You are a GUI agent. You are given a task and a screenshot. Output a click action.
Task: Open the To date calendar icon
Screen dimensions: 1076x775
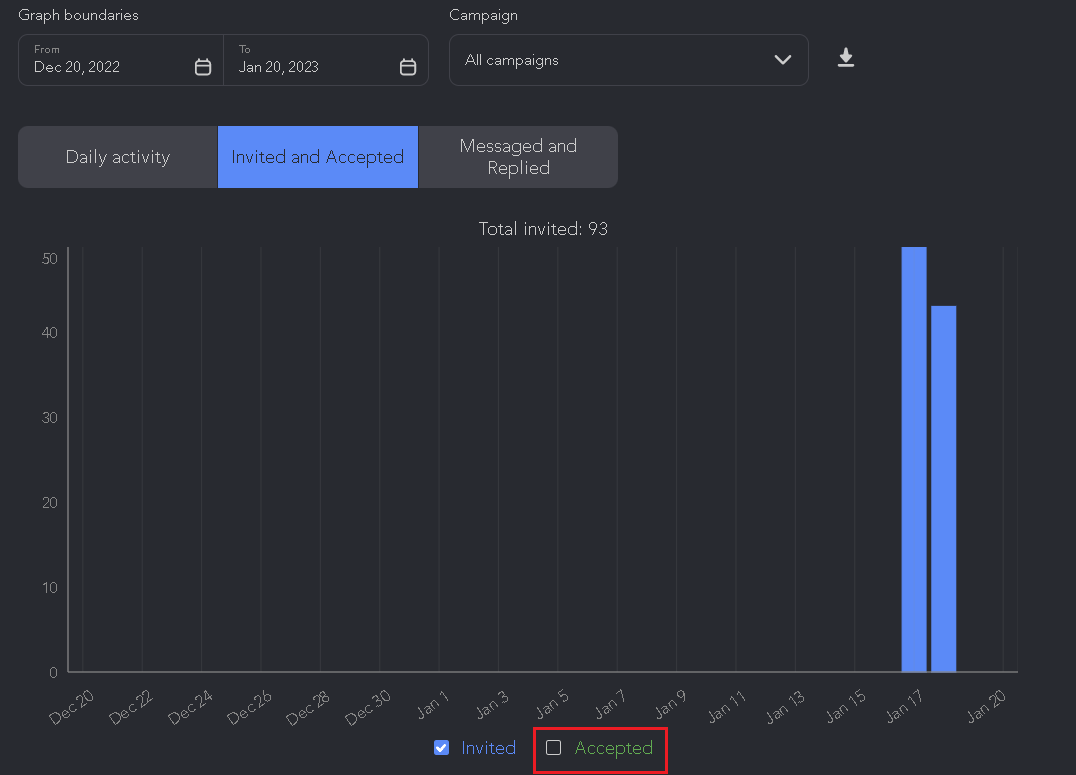[408, 67]
